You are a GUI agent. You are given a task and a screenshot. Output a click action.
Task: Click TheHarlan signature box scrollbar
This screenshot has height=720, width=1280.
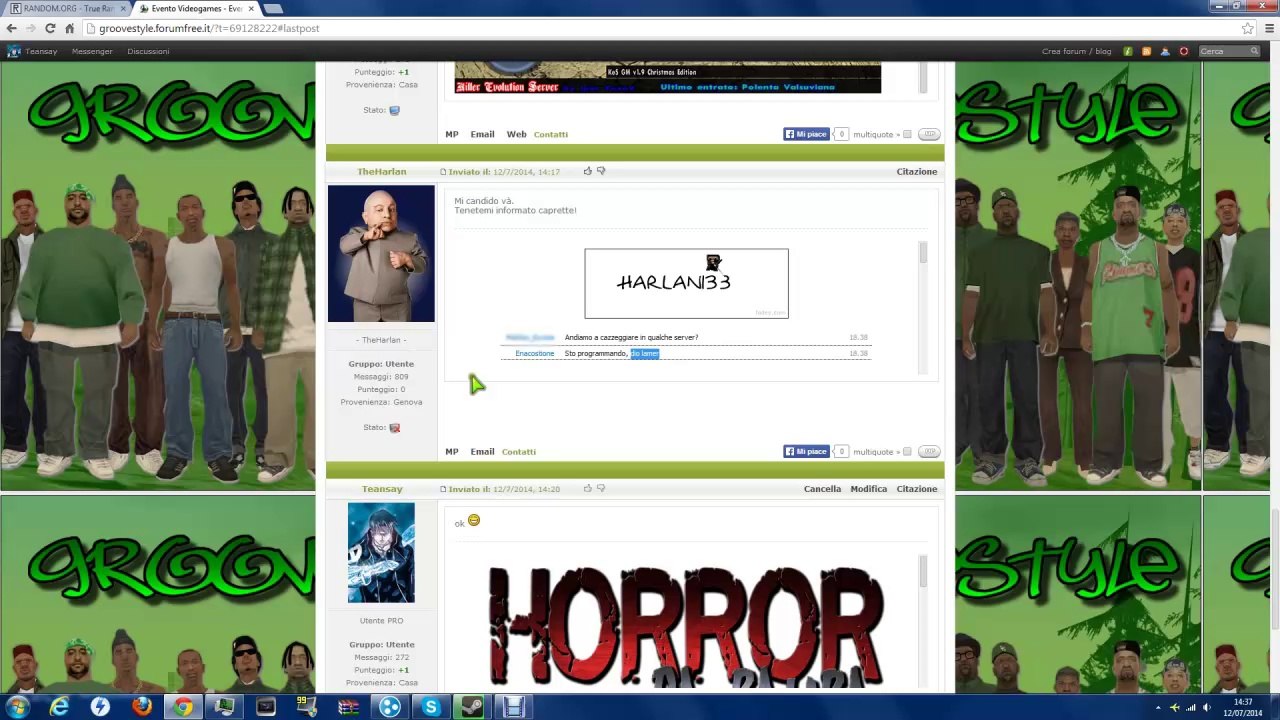point(923,308)
